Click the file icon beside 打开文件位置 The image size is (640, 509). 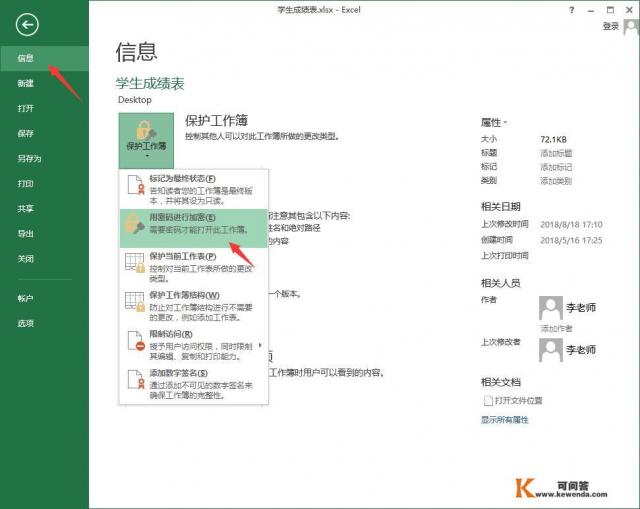point(487,401)
